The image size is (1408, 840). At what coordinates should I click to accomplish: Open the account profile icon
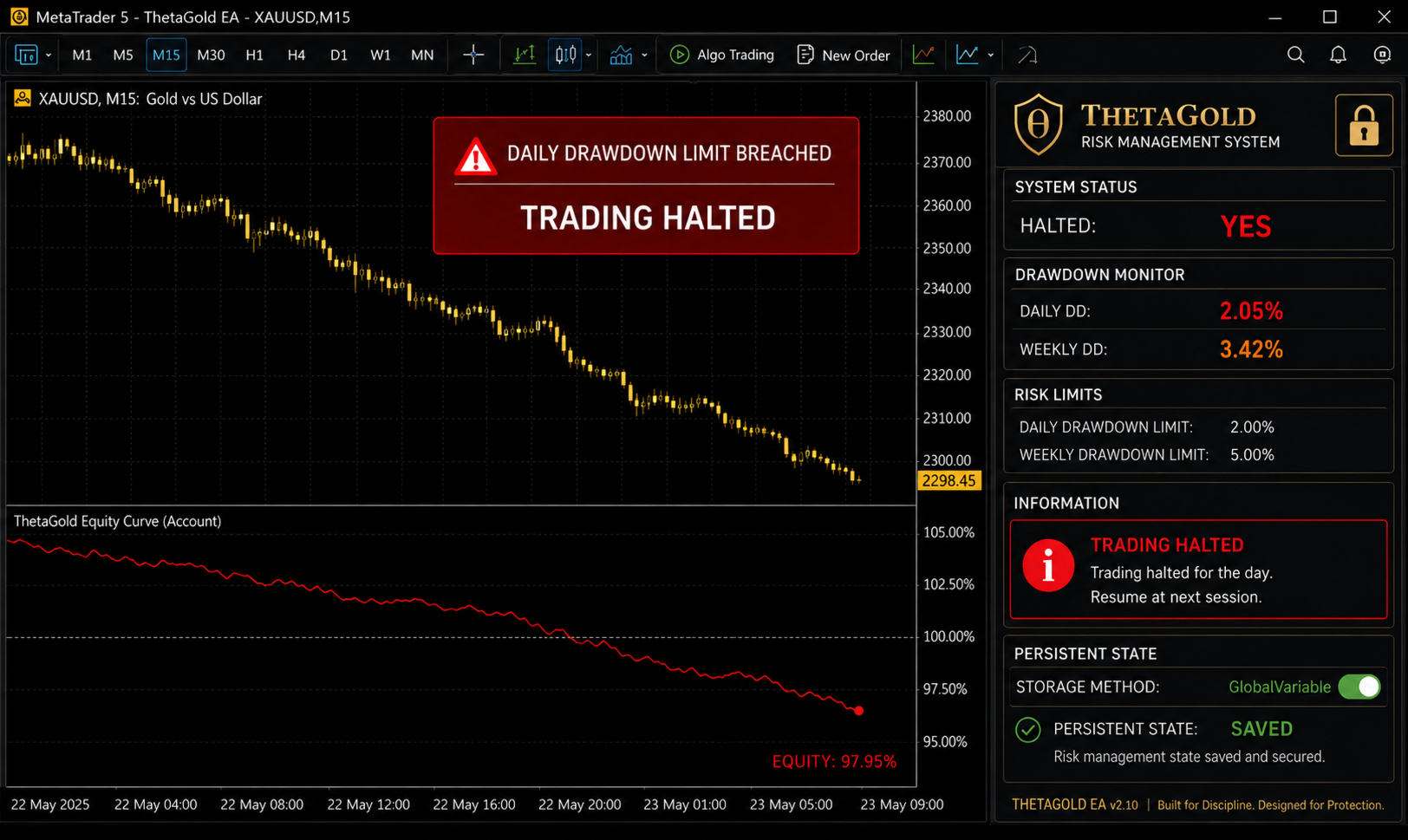(1382, 55)
